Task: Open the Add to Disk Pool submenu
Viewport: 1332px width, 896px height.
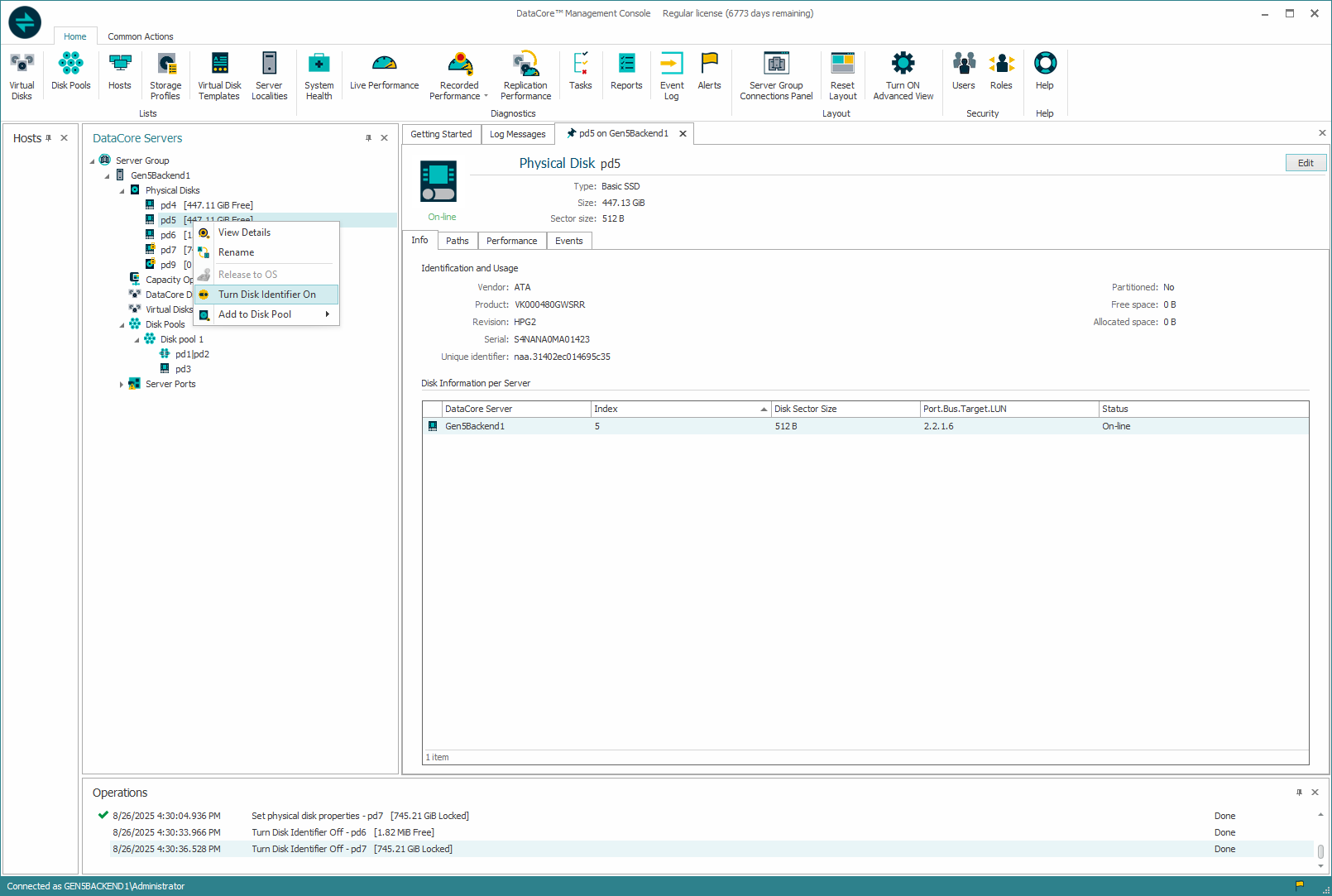Action: click(x=266, y=314)
